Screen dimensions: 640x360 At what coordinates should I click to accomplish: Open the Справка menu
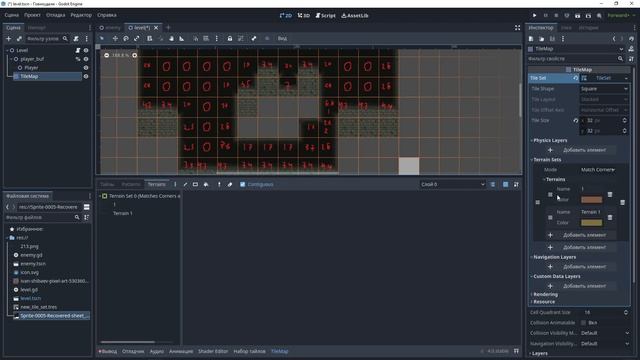pos(107,15)
